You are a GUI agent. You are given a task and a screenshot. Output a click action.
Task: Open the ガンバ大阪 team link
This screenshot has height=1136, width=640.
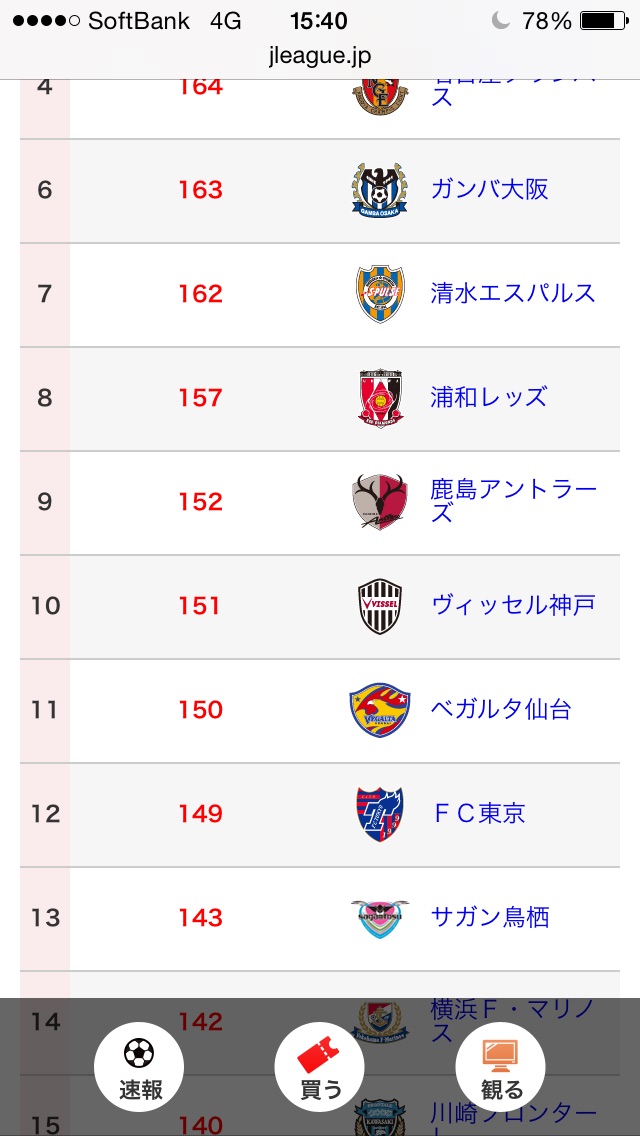pos(489,189)
